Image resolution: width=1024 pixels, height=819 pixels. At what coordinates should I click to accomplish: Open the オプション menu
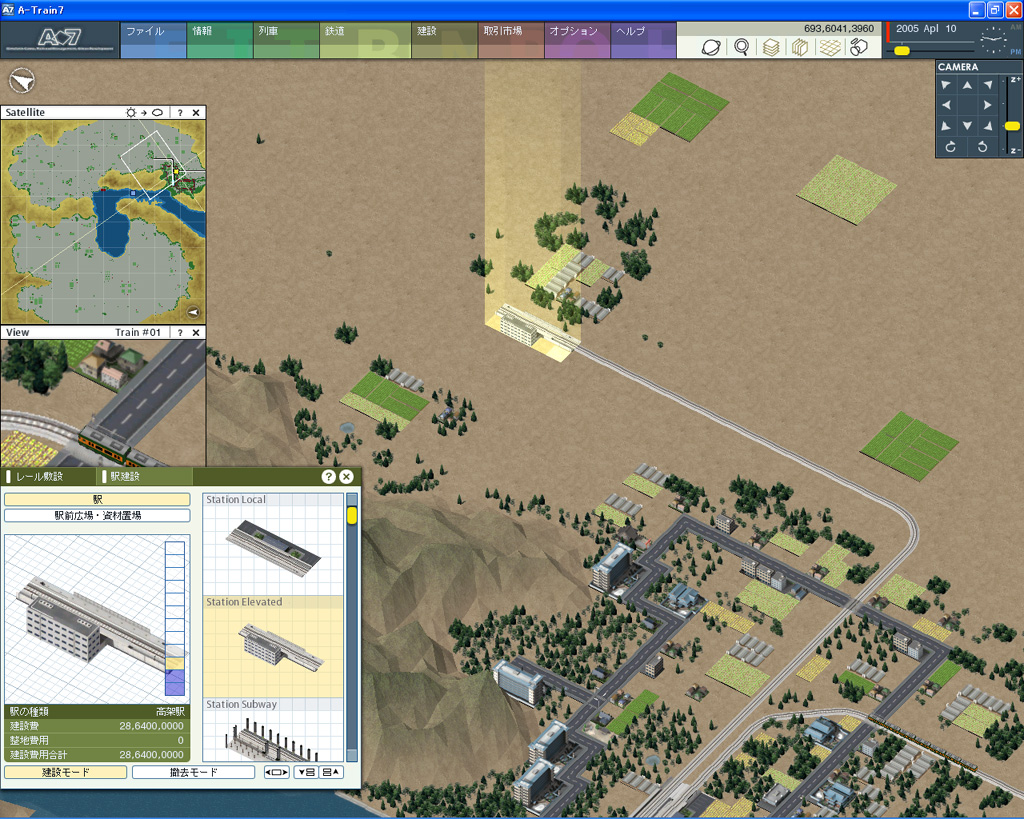(x=577, y=40)
